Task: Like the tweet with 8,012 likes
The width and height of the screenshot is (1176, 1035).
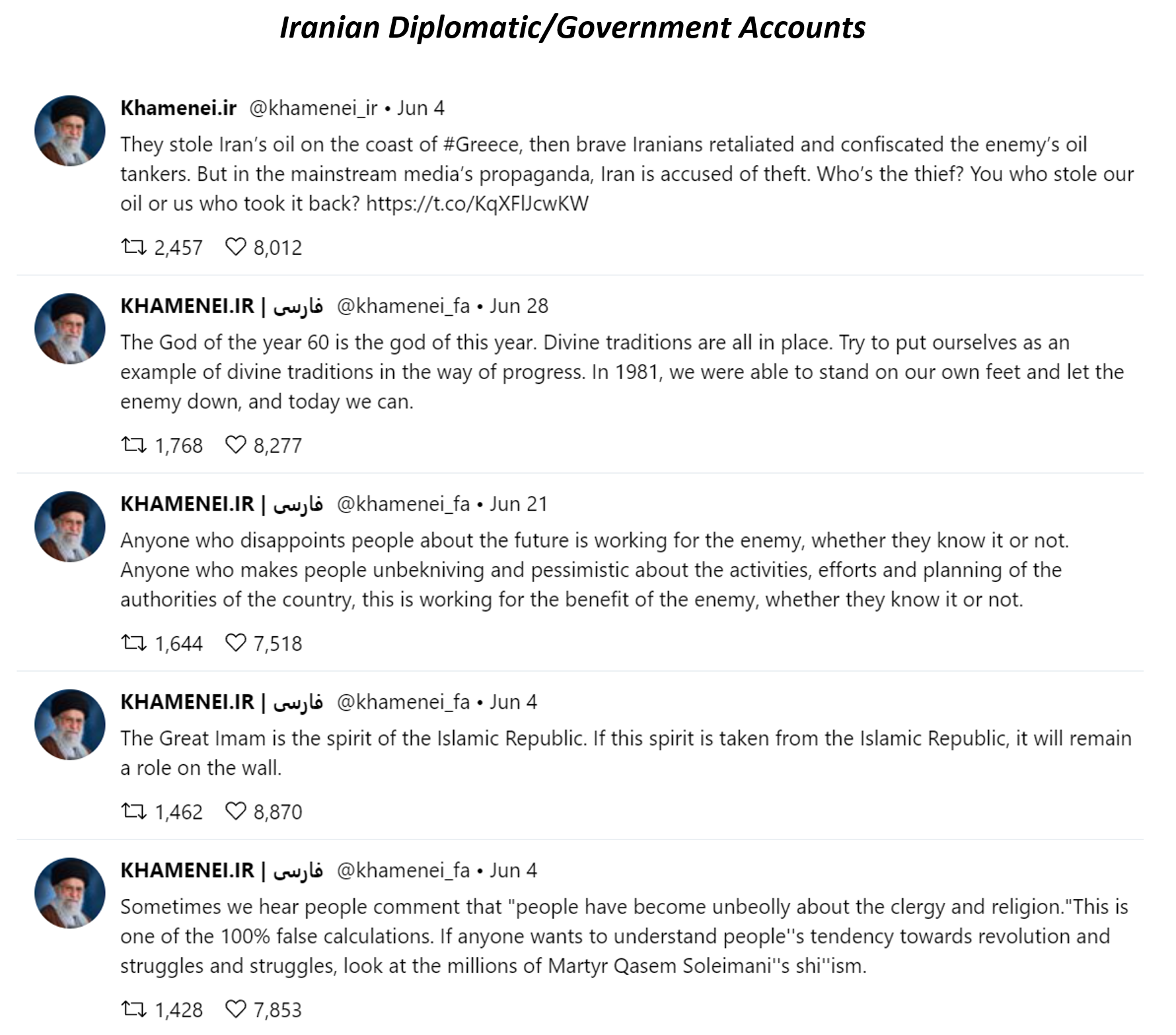Action: pos(236,247)
